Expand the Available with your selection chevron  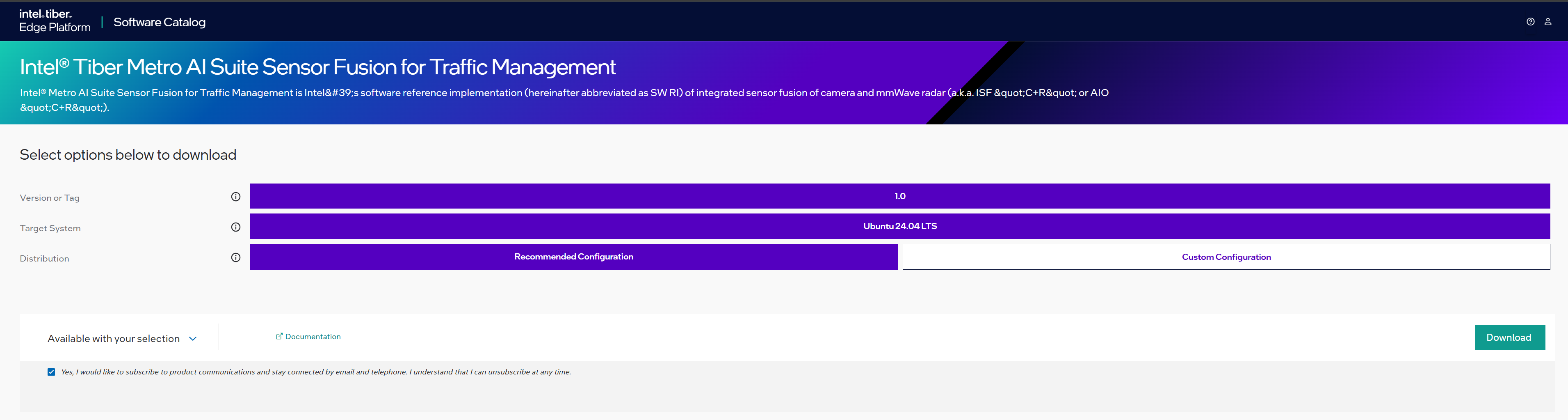coord(193,339)
